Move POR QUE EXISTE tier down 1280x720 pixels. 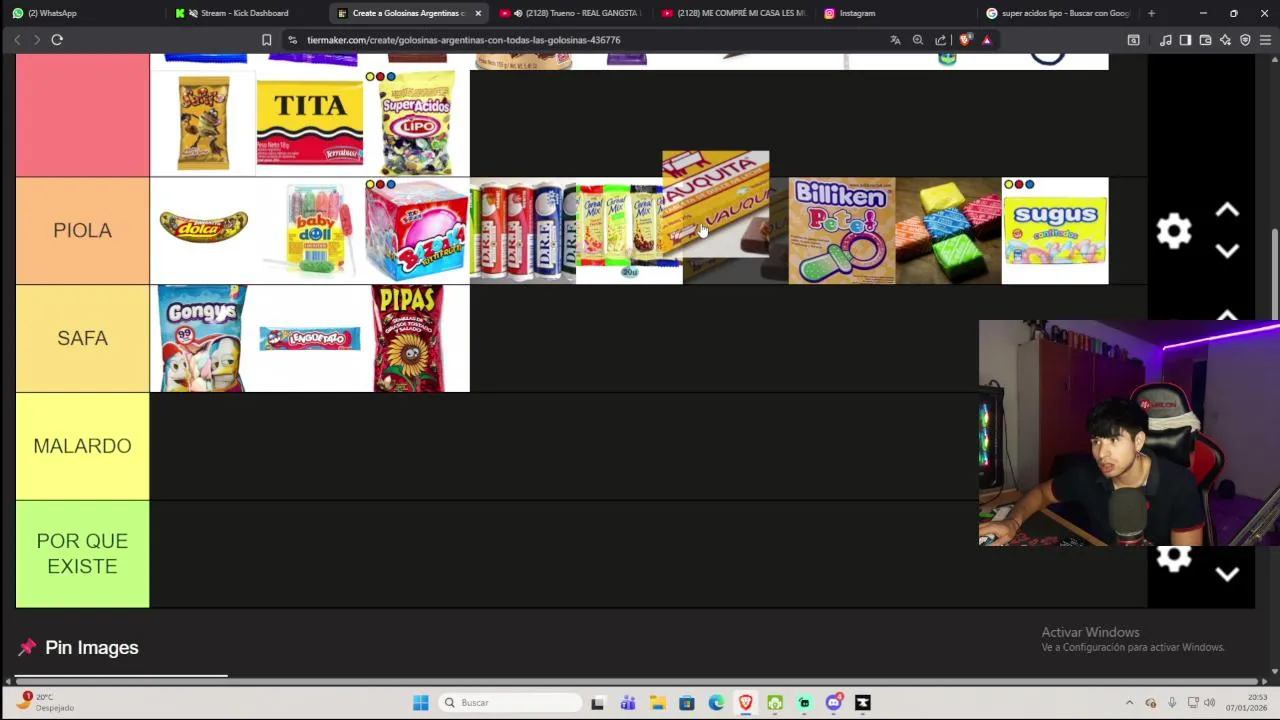point(1227,574)
